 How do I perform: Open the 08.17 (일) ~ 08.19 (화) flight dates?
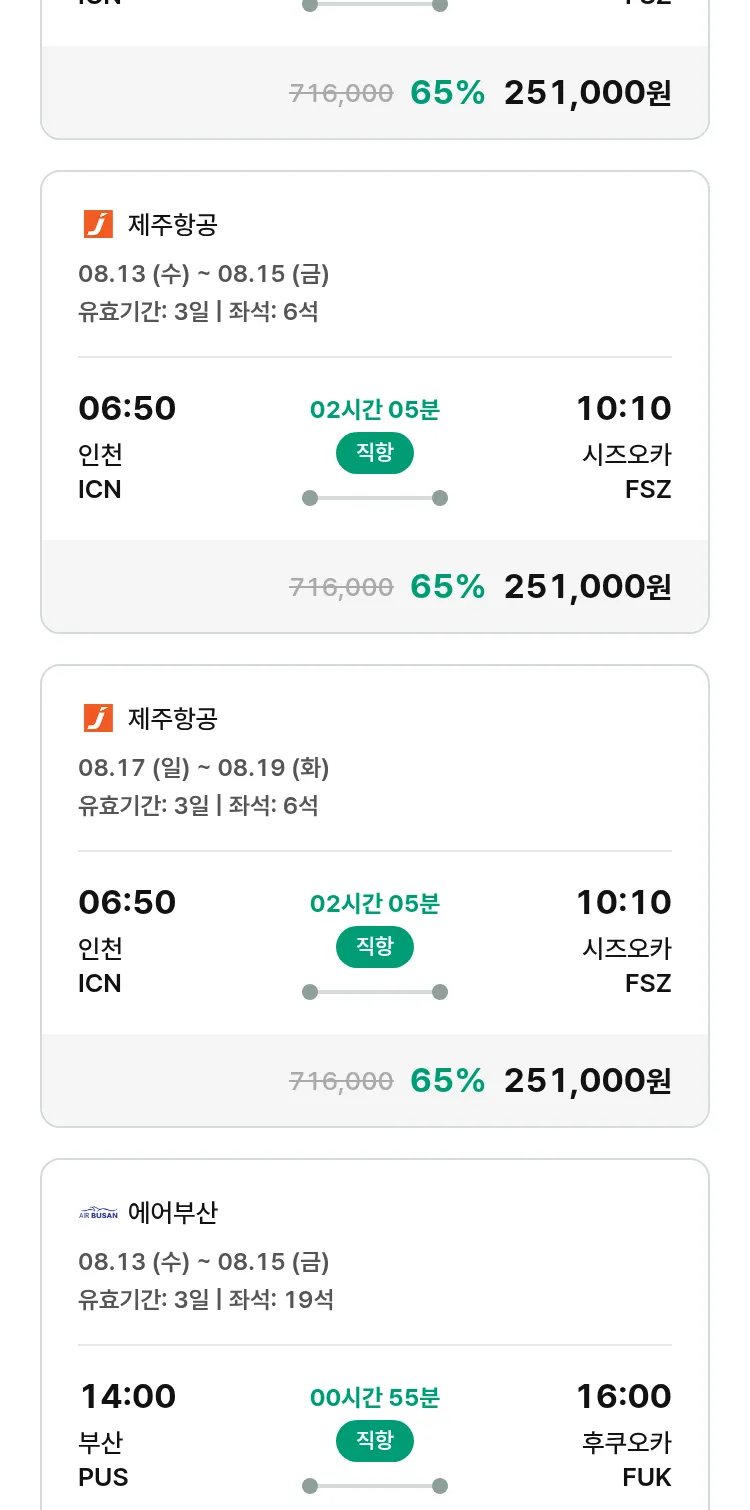(x=204, y=768)
